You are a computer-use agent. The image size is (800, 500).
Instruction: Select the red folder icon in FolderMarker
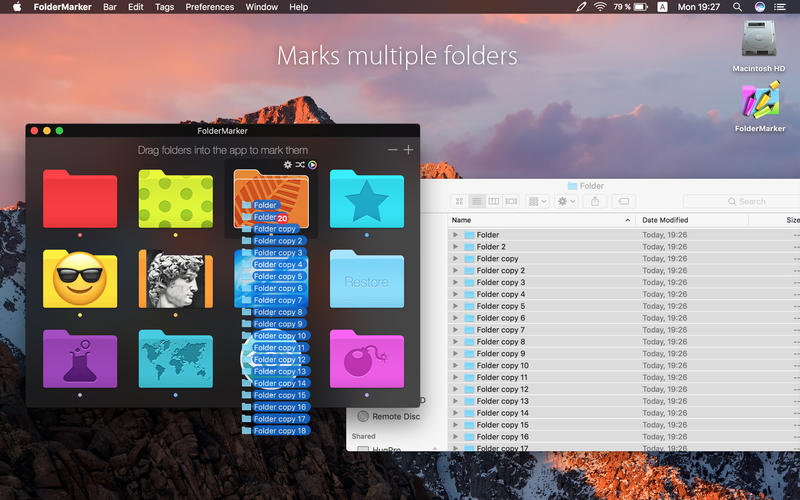(80, 199)
